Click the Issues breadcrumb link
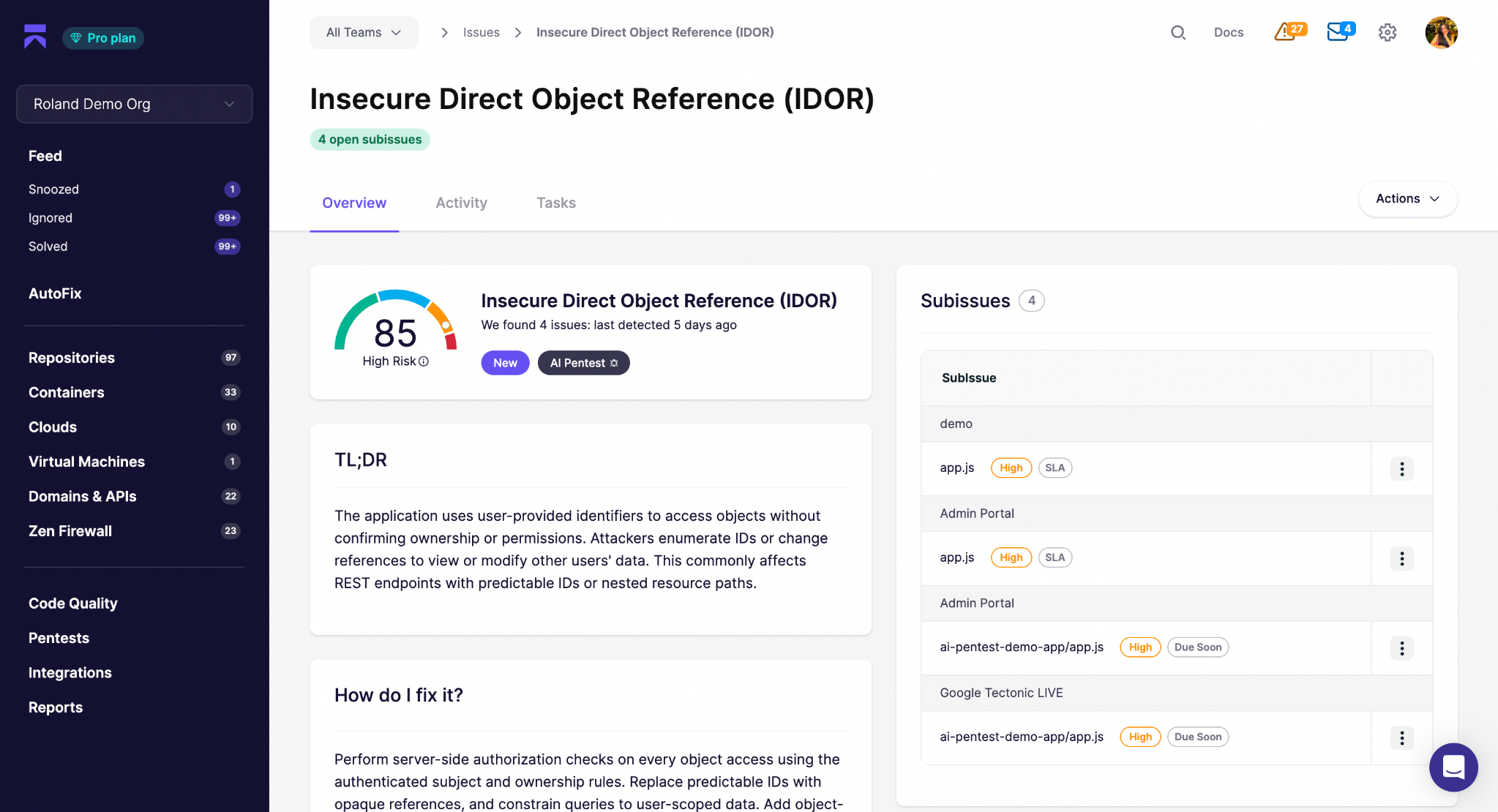The height and width of the screenshot is (812, 1498). 481,32
